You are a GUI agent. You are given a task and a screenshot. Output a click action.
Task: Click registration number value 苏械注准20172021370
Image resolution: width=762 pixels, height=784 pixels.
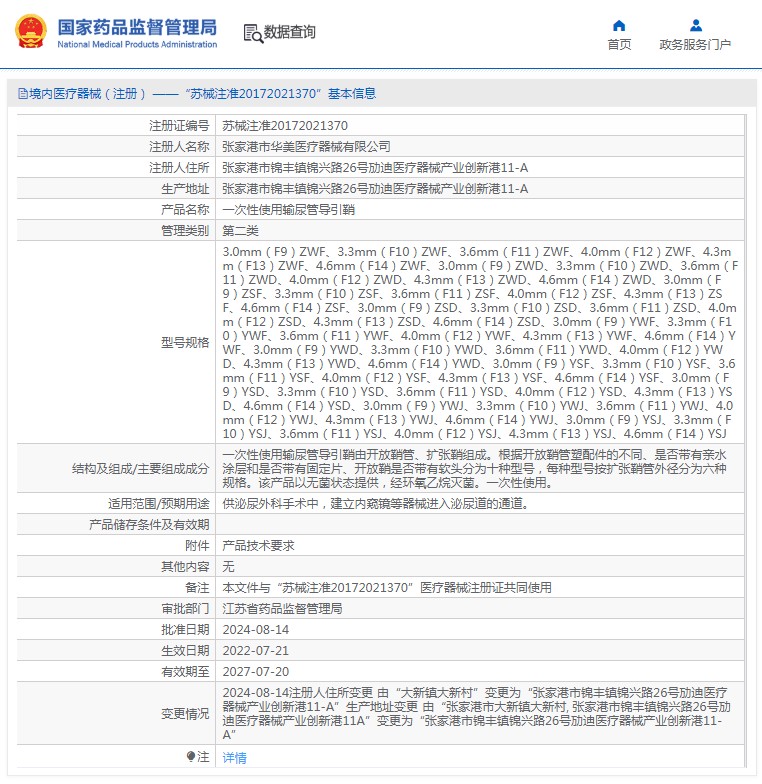coord(285,126)
